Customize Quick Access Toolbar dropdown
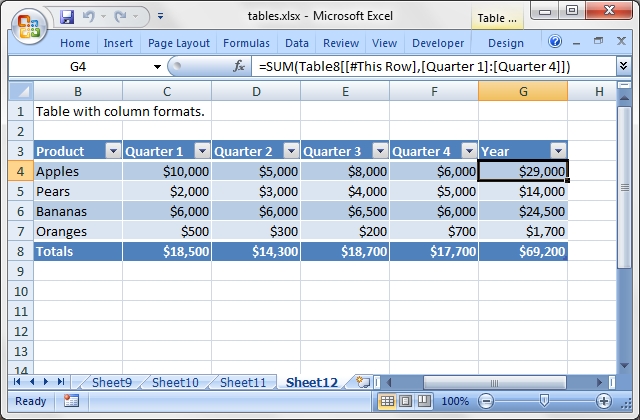 click(160, 16)
